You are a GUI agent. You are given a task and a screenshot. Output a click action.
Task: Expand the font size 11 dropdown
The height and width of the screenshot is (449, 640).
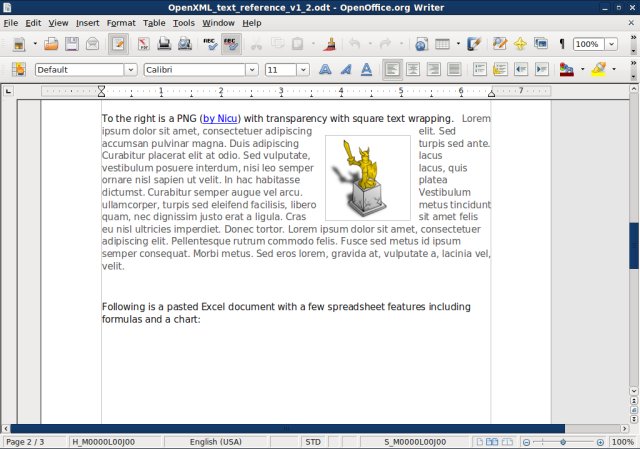click(303, 70)
